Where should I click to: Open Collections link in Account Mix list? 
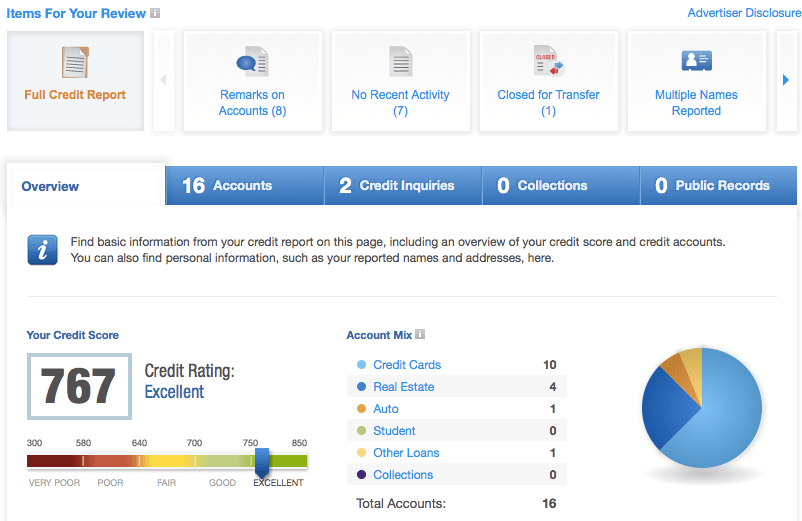[403, 474]
